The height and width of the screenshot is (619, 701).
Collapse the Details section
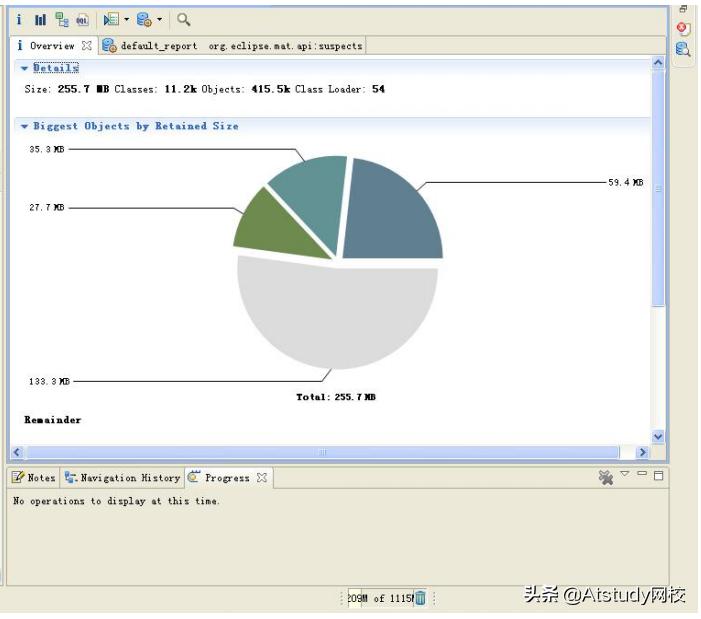pyautogui.click(x=25, y=68)
